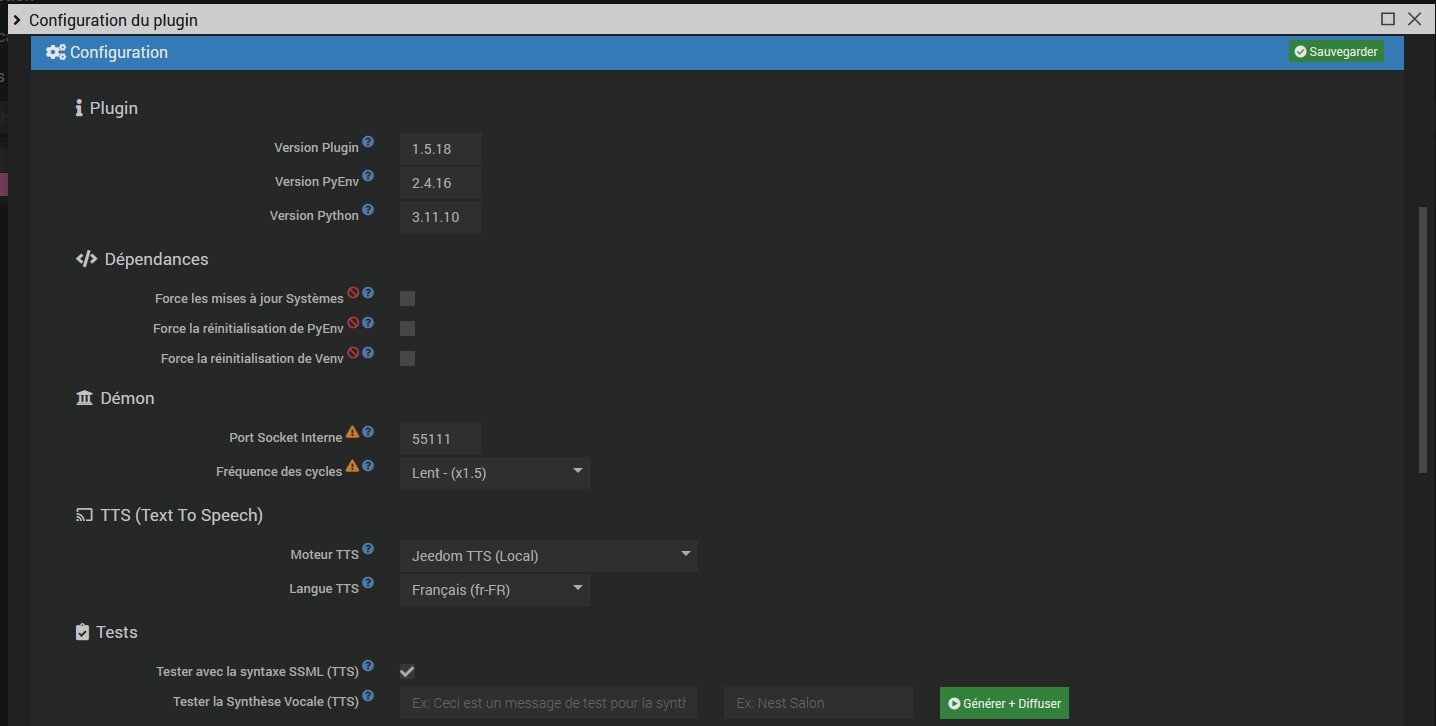The width and height of the screenshot is (1436, 726).
Task: Click help icon beside Version PyEnv
Action: [368, 176]
